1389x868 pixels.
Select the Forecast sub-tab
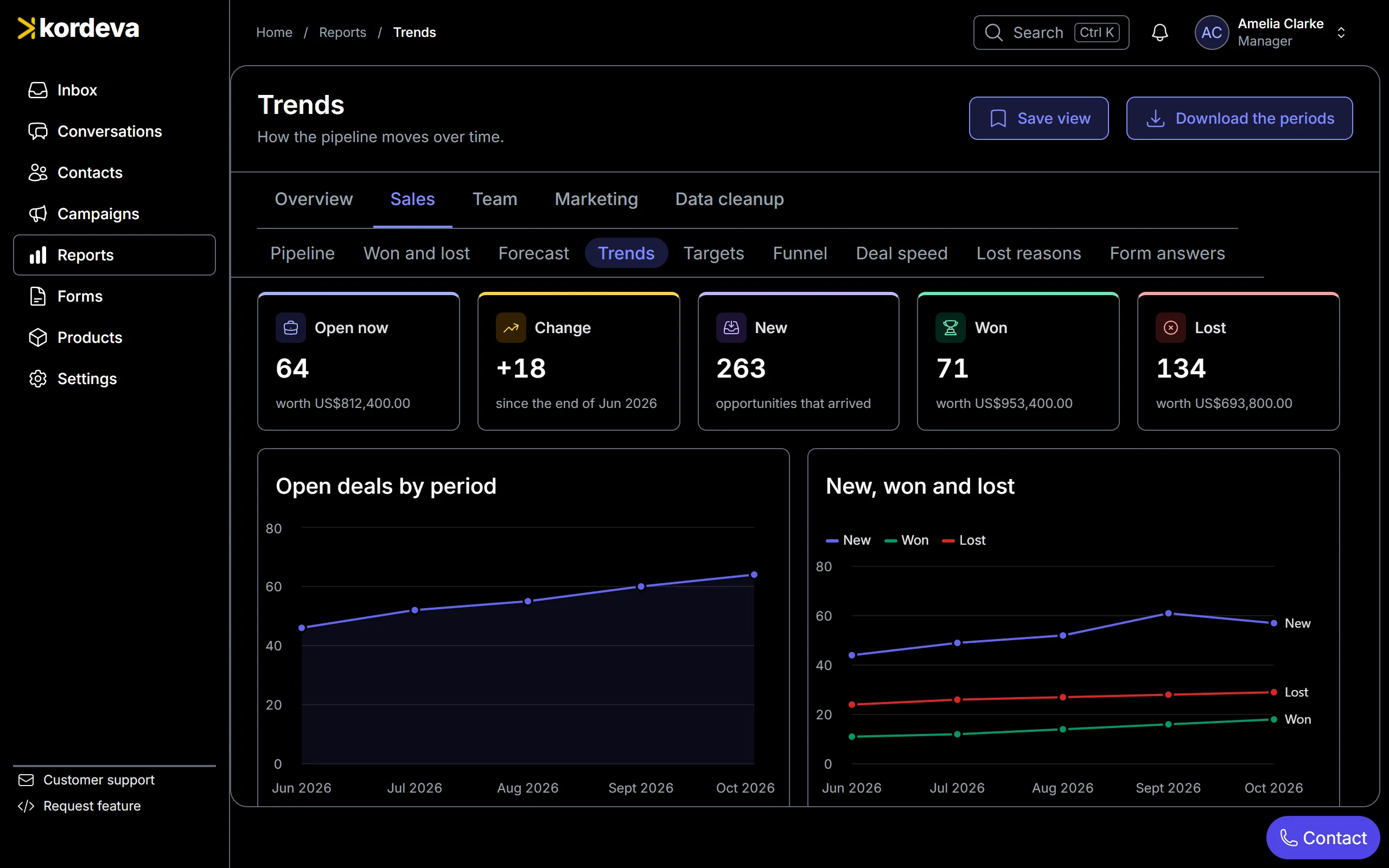[534, 253]
